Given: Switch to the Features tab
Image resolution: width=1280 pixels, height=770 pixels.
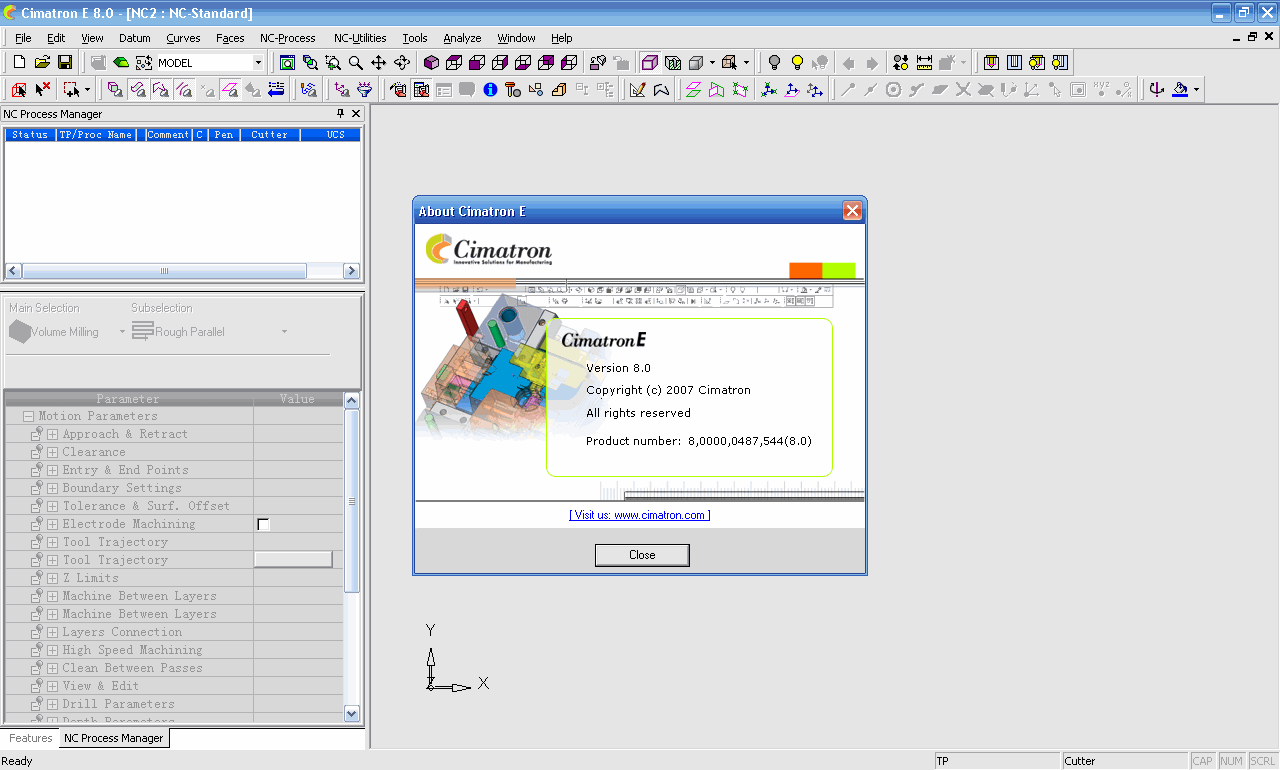Looking at the screenshot, I should click(31, 738).
